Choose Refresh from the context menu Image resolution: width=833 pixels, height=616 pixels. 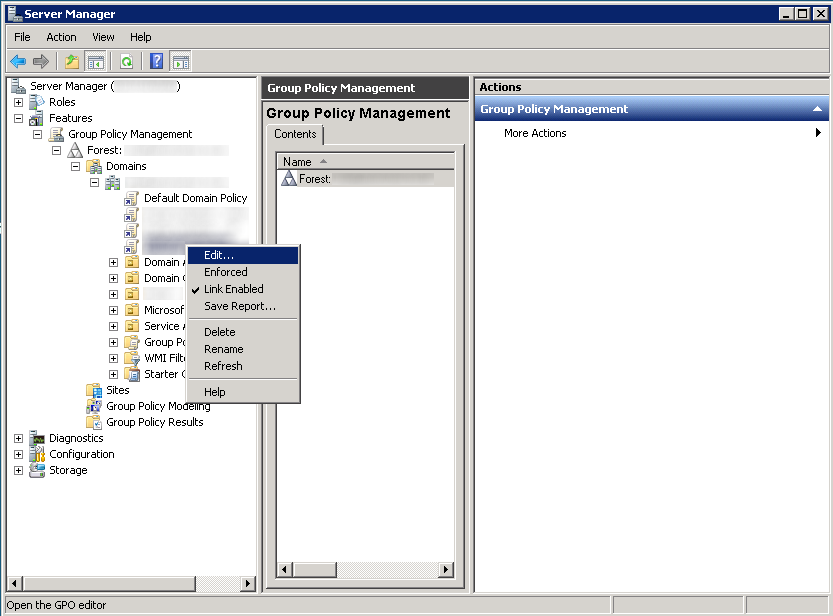(x=243, y=366)
